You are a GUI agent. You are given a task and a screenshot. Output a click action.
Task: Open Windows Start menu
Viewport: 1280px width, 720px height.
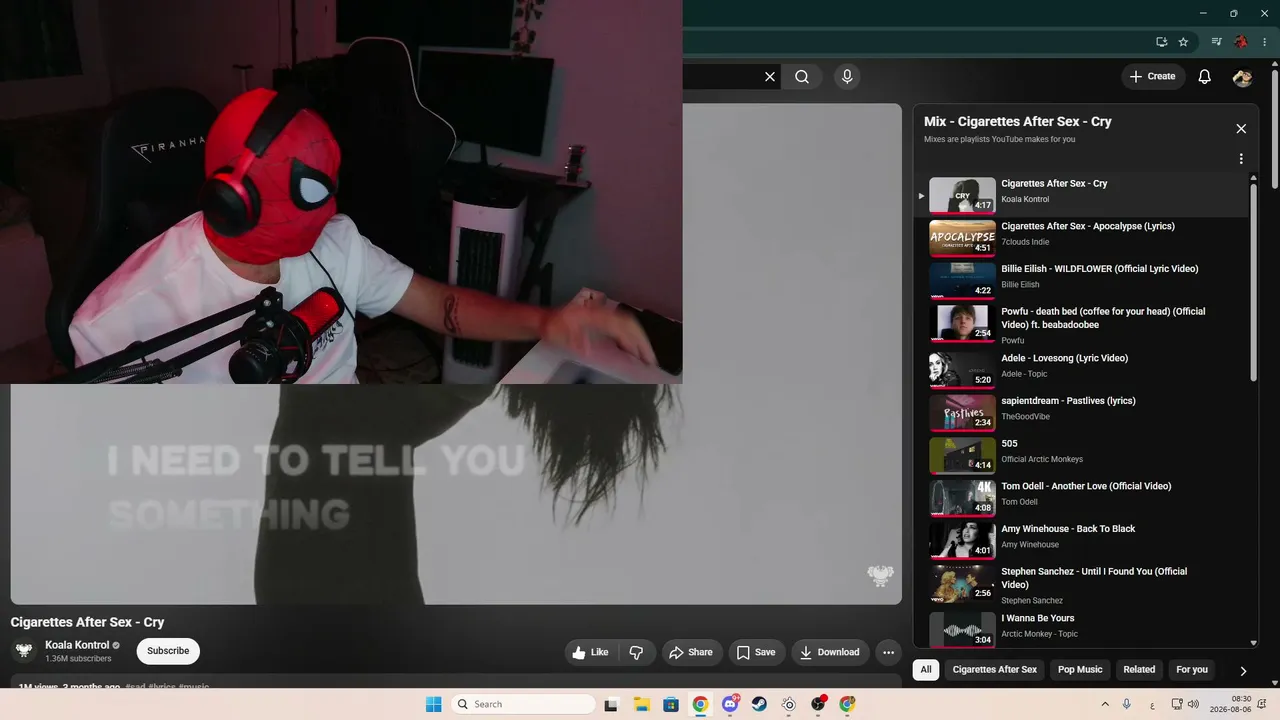tap(433, 704)
